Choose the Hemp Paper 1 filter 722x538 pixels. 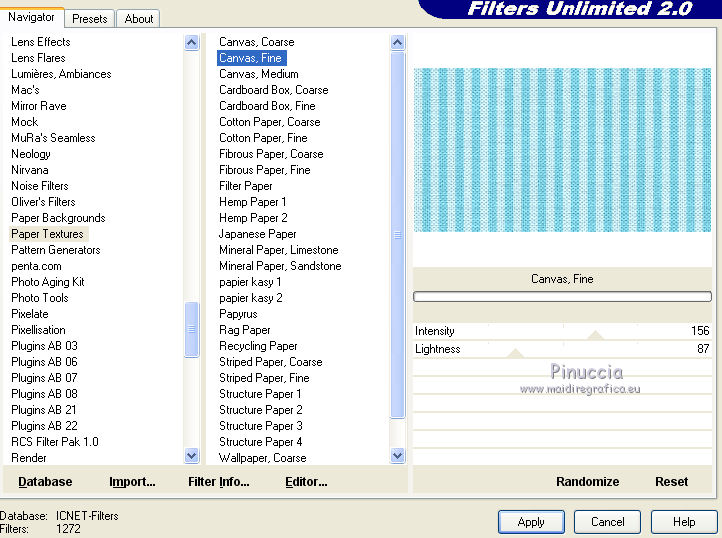tap(252, 202)
